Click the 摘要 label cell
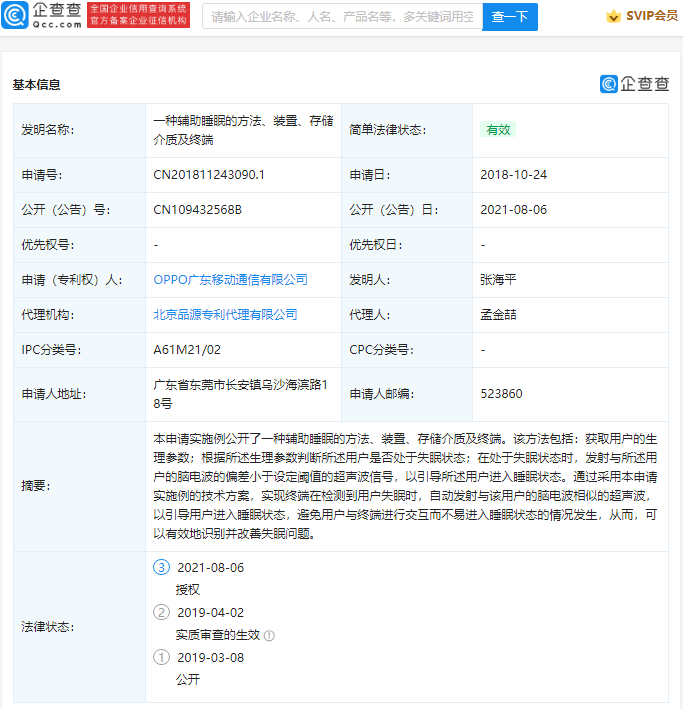This screenshot has width=683, height=709. pyautogui.click(x=80, y=486)
